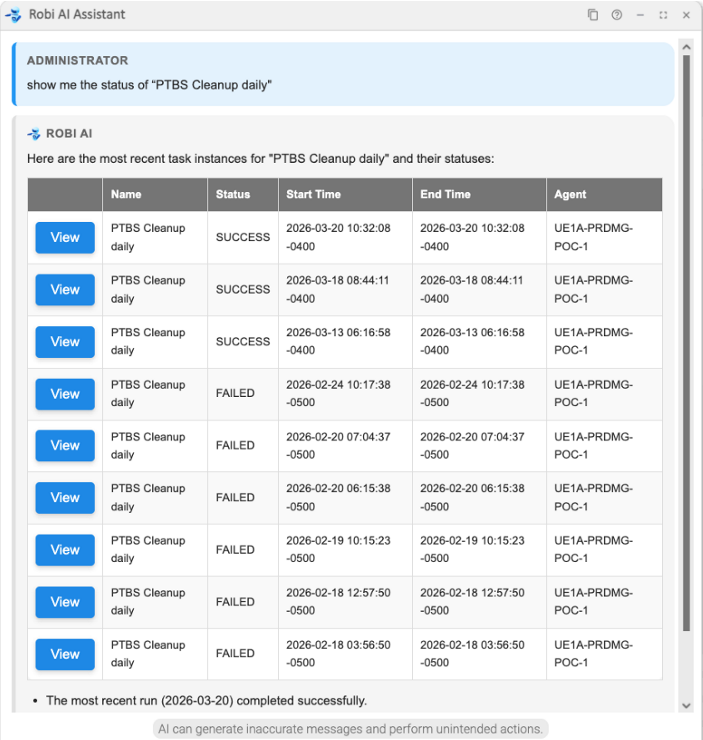The width and height of the screenshot is (703, 740).
Task: Click the Agent column header
Action: (570, 194)
